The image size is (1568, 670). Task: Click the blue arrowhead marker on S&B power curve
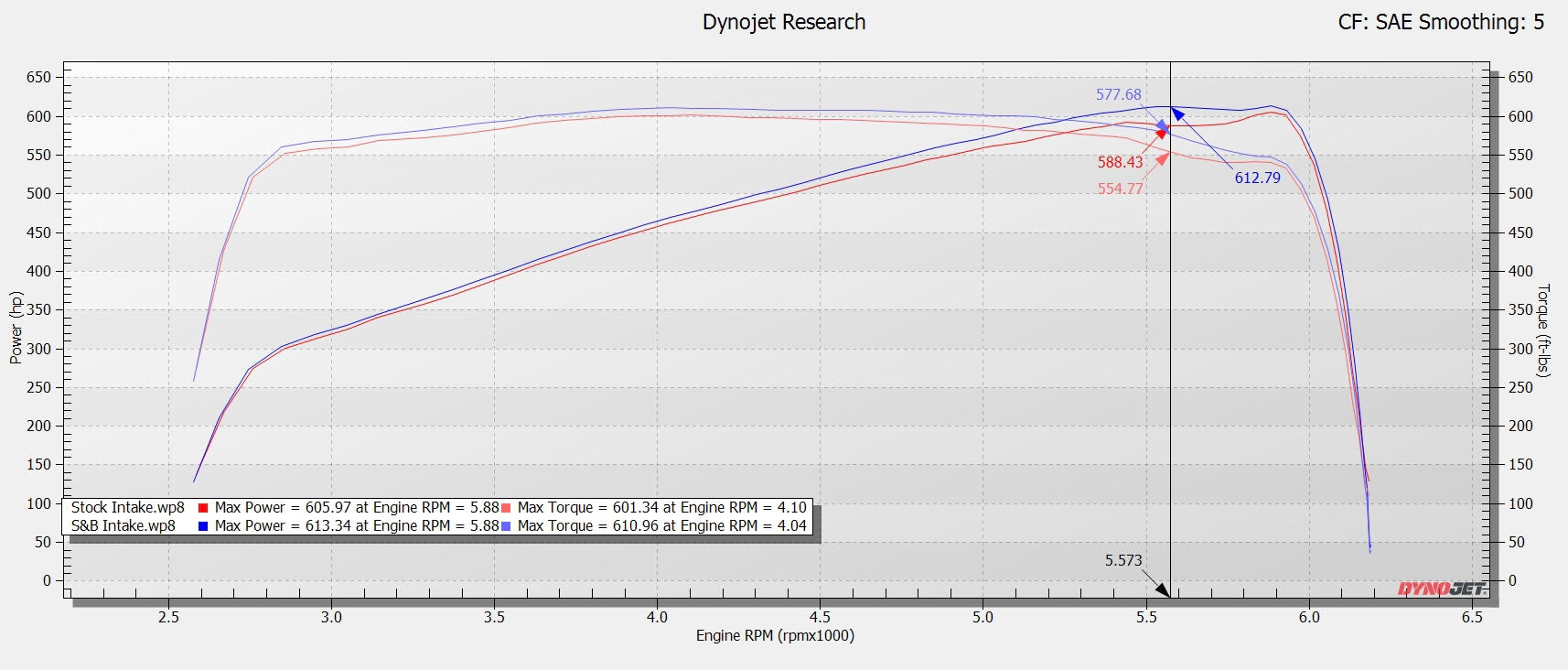point(1177,114)
